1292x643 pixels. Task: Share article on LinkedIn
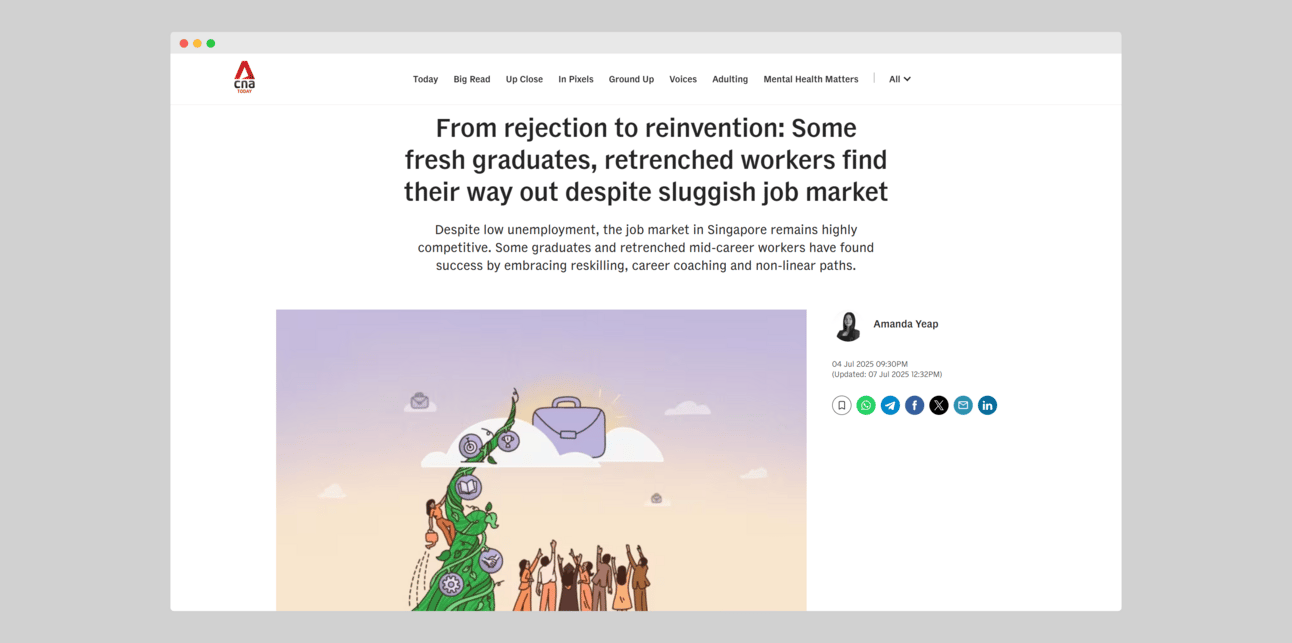tap(988, 405)
